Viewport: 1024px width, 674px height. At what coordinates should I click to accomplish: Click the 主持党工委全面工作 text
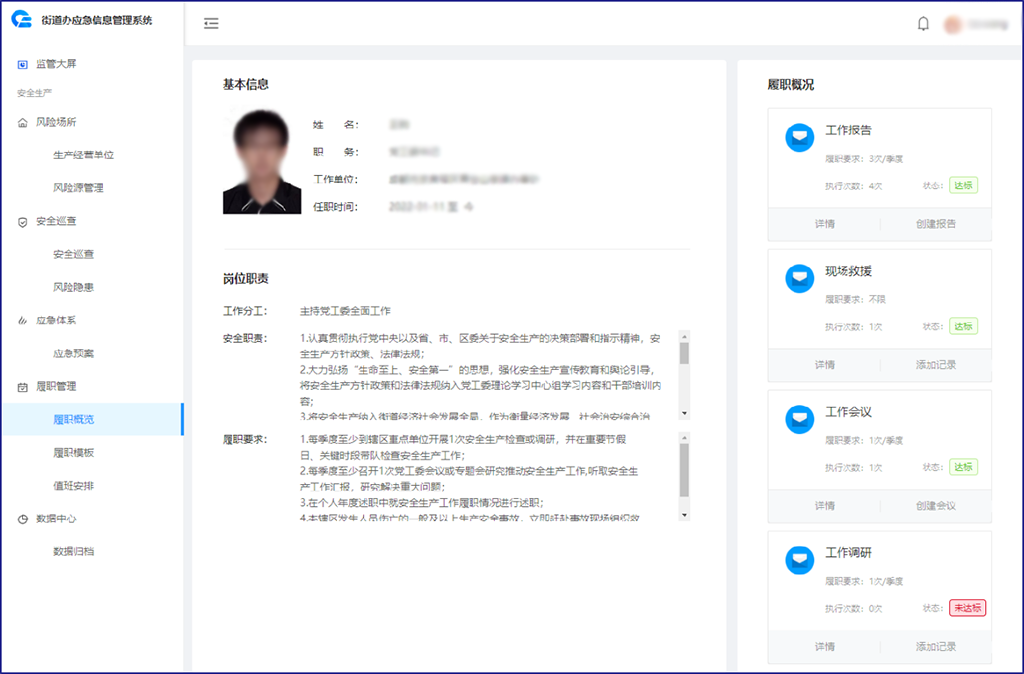[x=345, y=312]
